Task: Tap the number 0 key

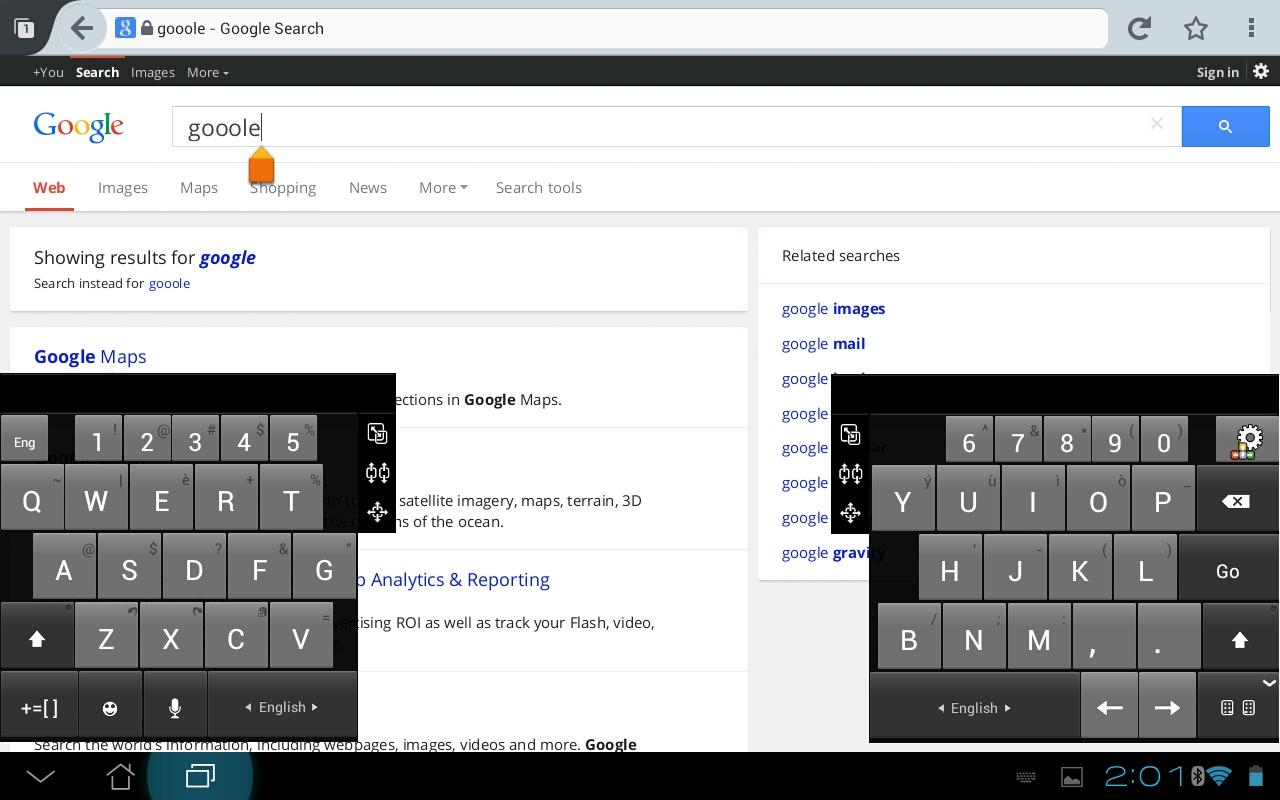Action: (1163, 441)
